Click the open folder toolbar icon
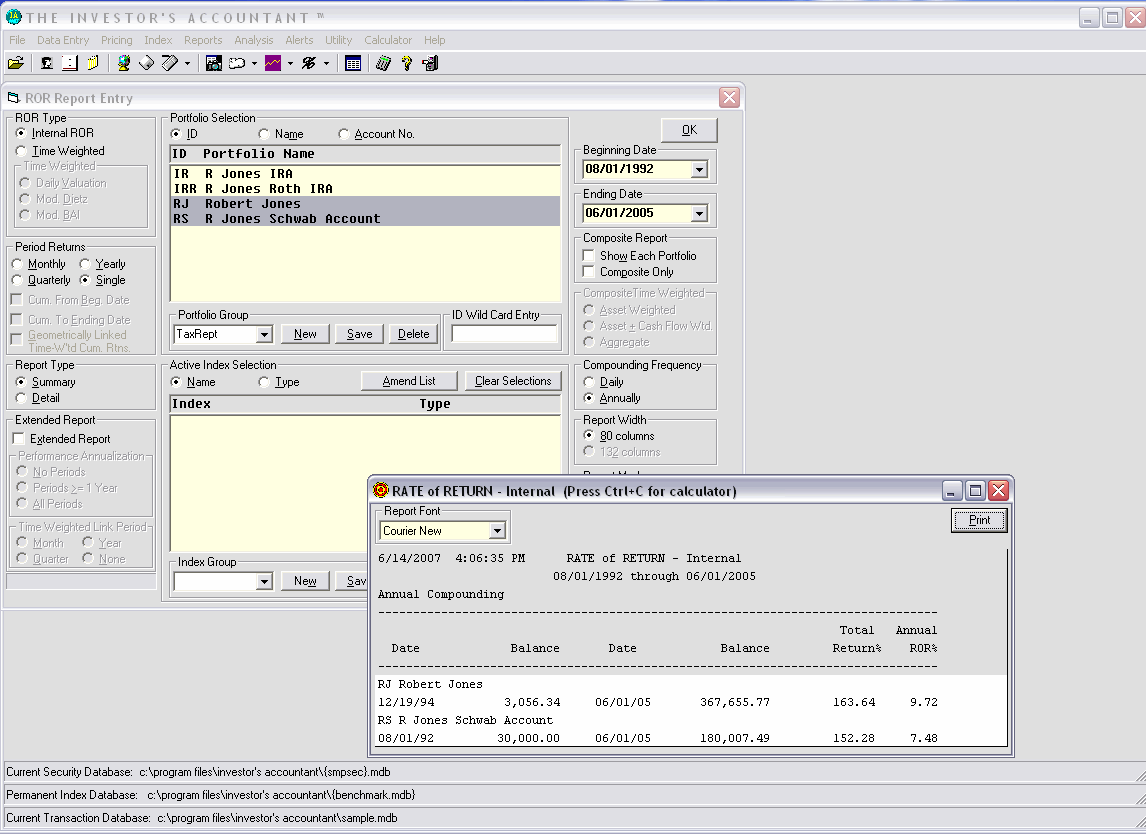 click(15, 63)
